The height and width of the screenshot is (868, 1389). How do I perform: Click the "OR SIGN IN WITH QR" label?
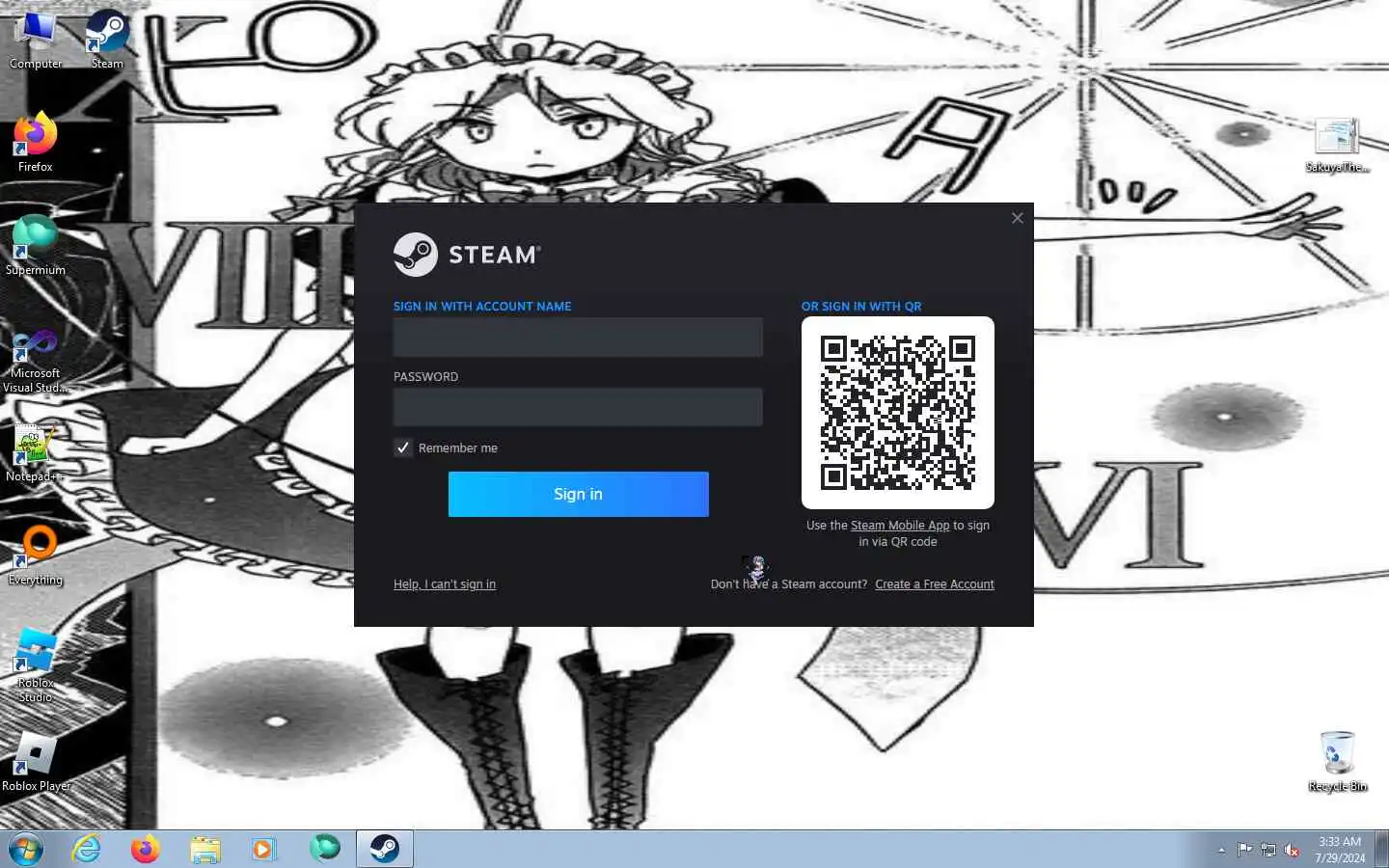click(861, 307)
